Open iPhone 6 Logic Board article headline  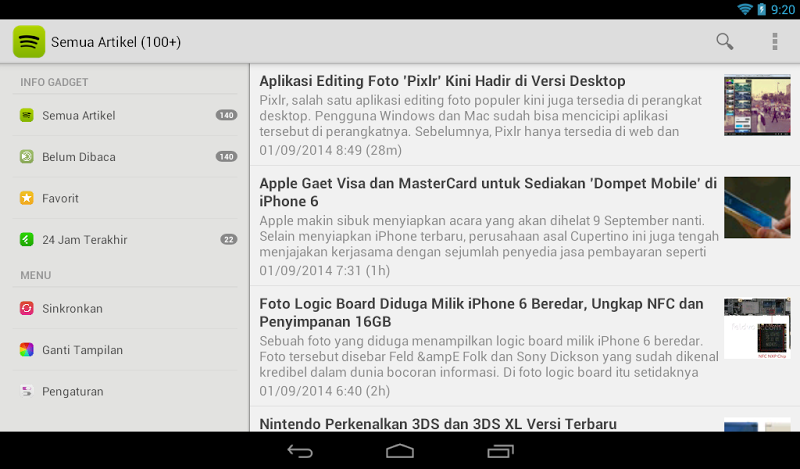click(x=481, y=312)
